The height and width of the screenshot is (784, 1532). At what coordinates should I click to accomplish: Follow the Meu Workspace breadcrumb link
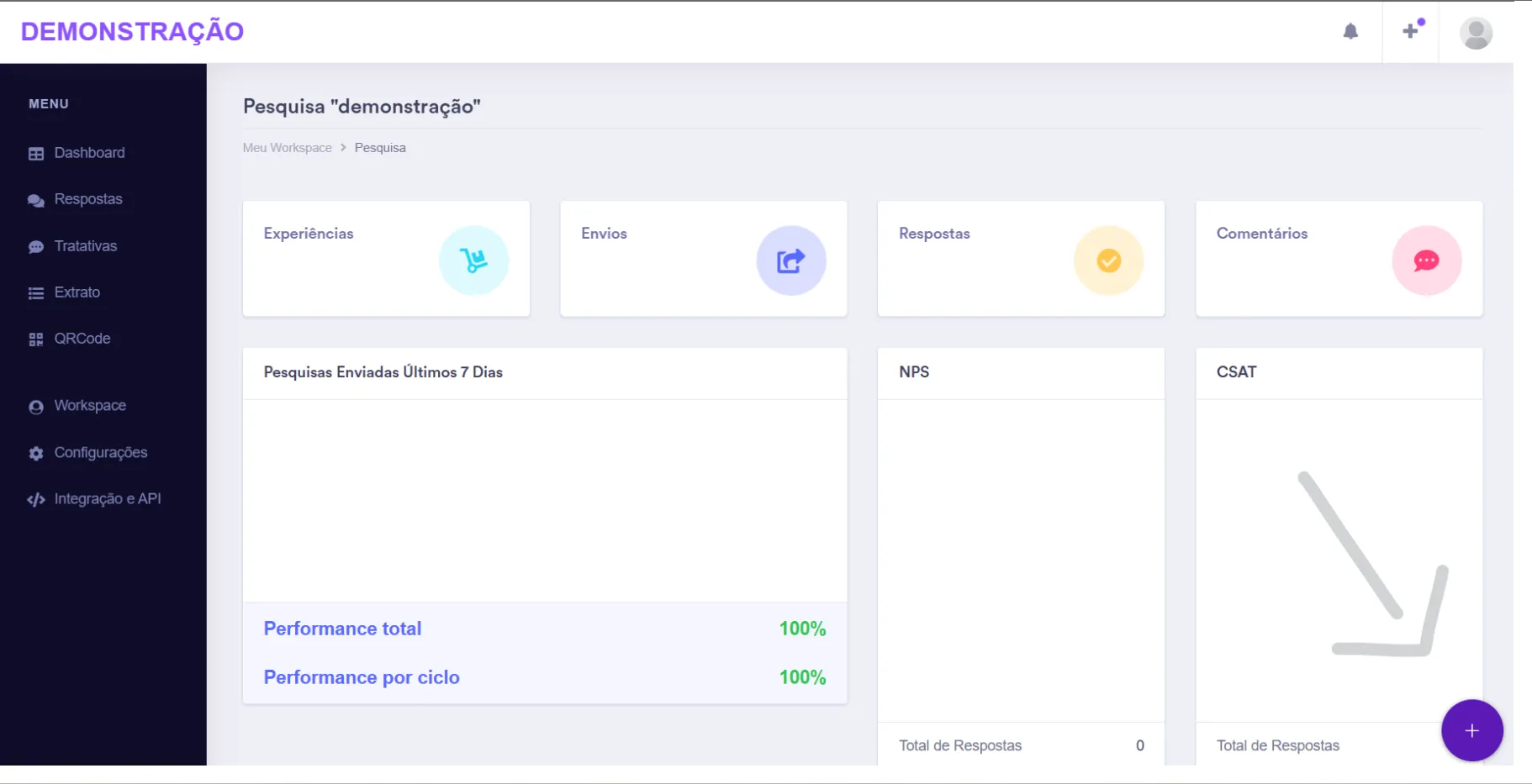(x=288, y=148)
